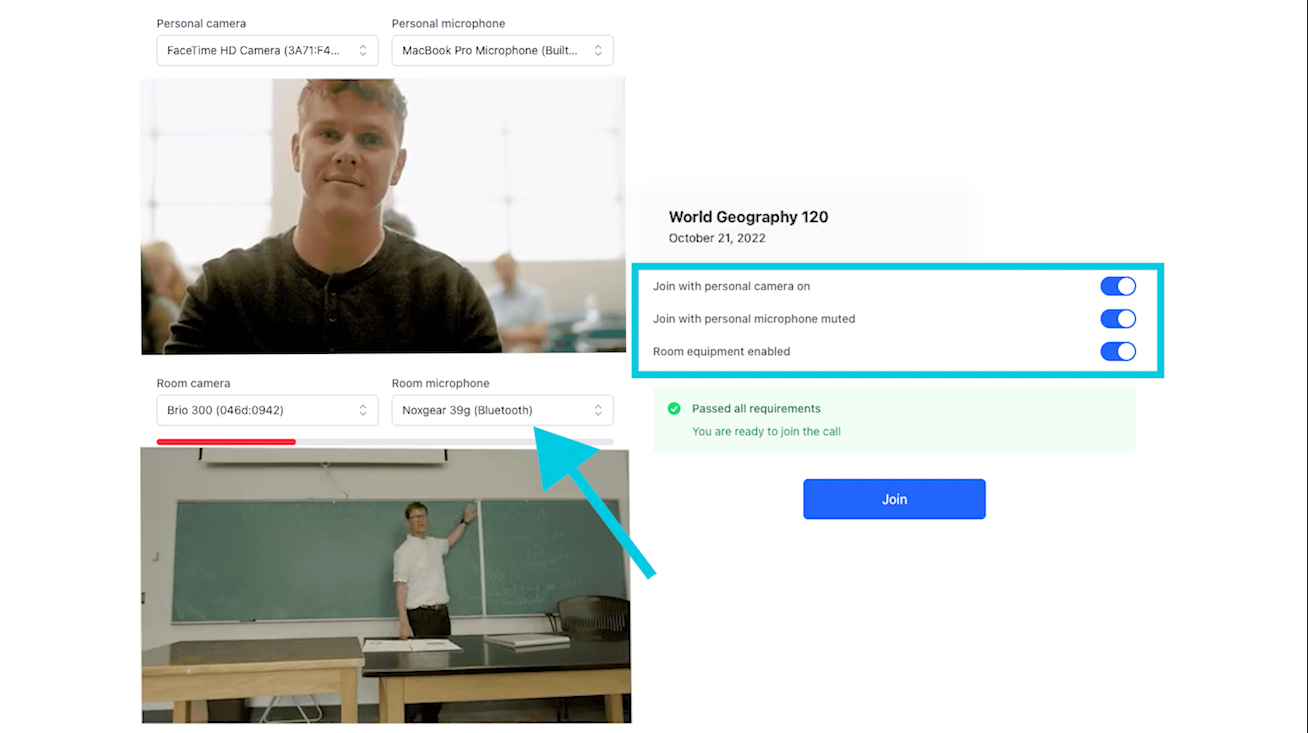Image resolution: width=1308 pixels, height=733 pixels.
Task: Click the Passed all requirements message
Action: tap(756, 409)
